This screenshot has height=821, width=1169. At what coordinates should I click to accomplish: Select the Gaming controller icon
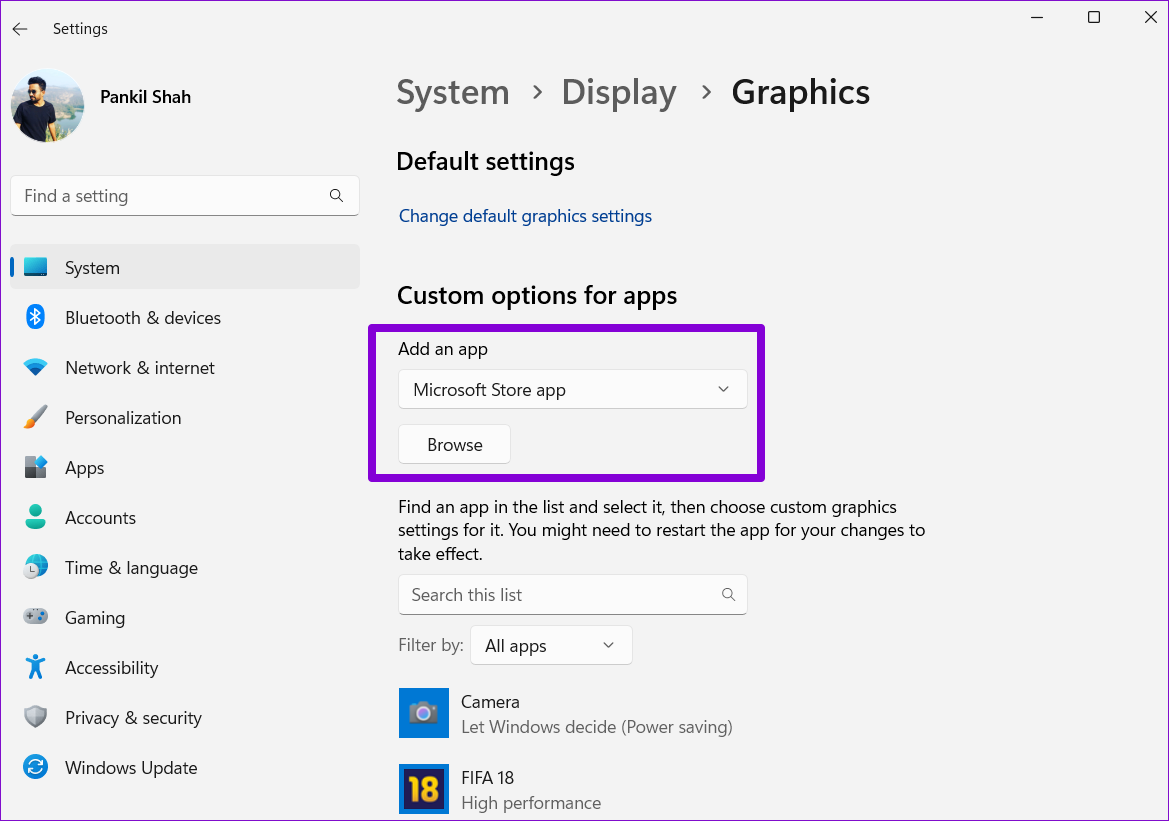pos(36,618)
